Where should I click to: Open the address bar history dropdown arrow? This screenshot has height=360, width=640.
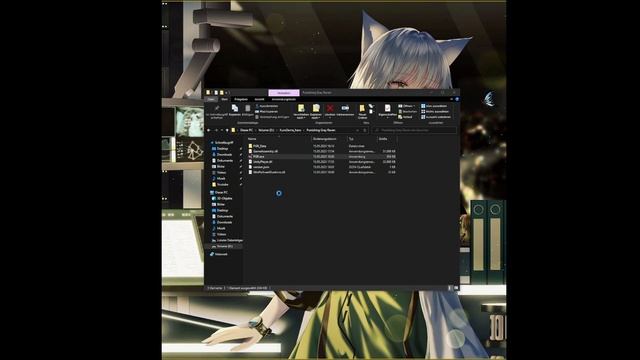(358, 130)
